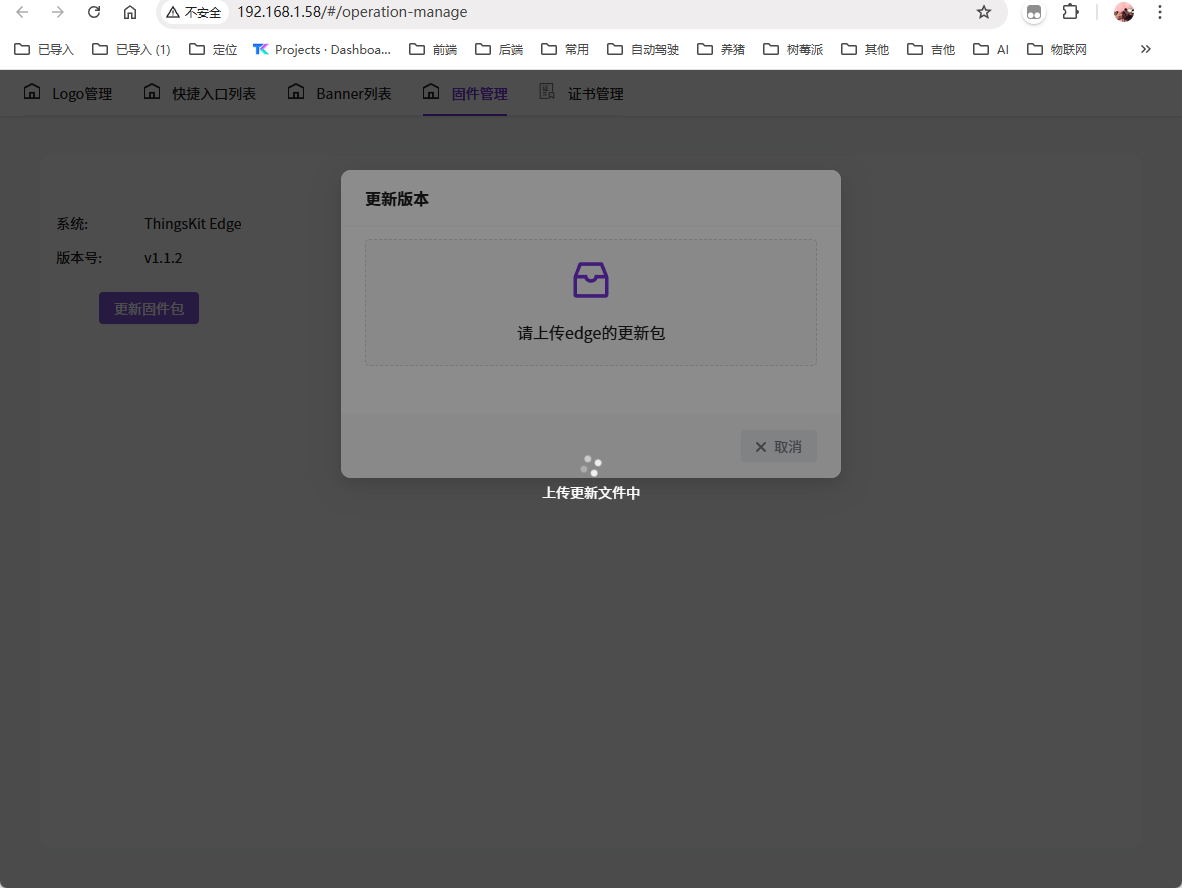
Task: Click the browser home icon
Action: 130,12
